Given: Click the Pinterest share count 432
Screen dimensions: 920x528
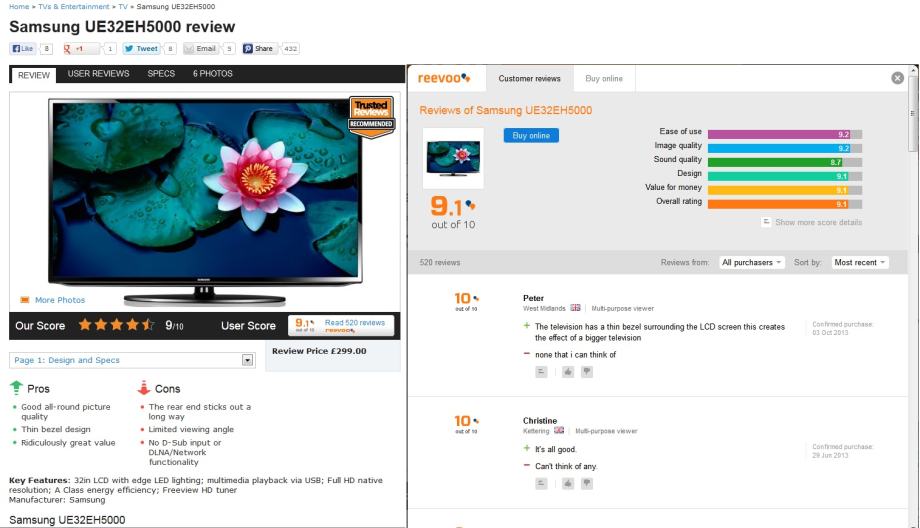Looking at the screenshot, I should coord(290,49).
